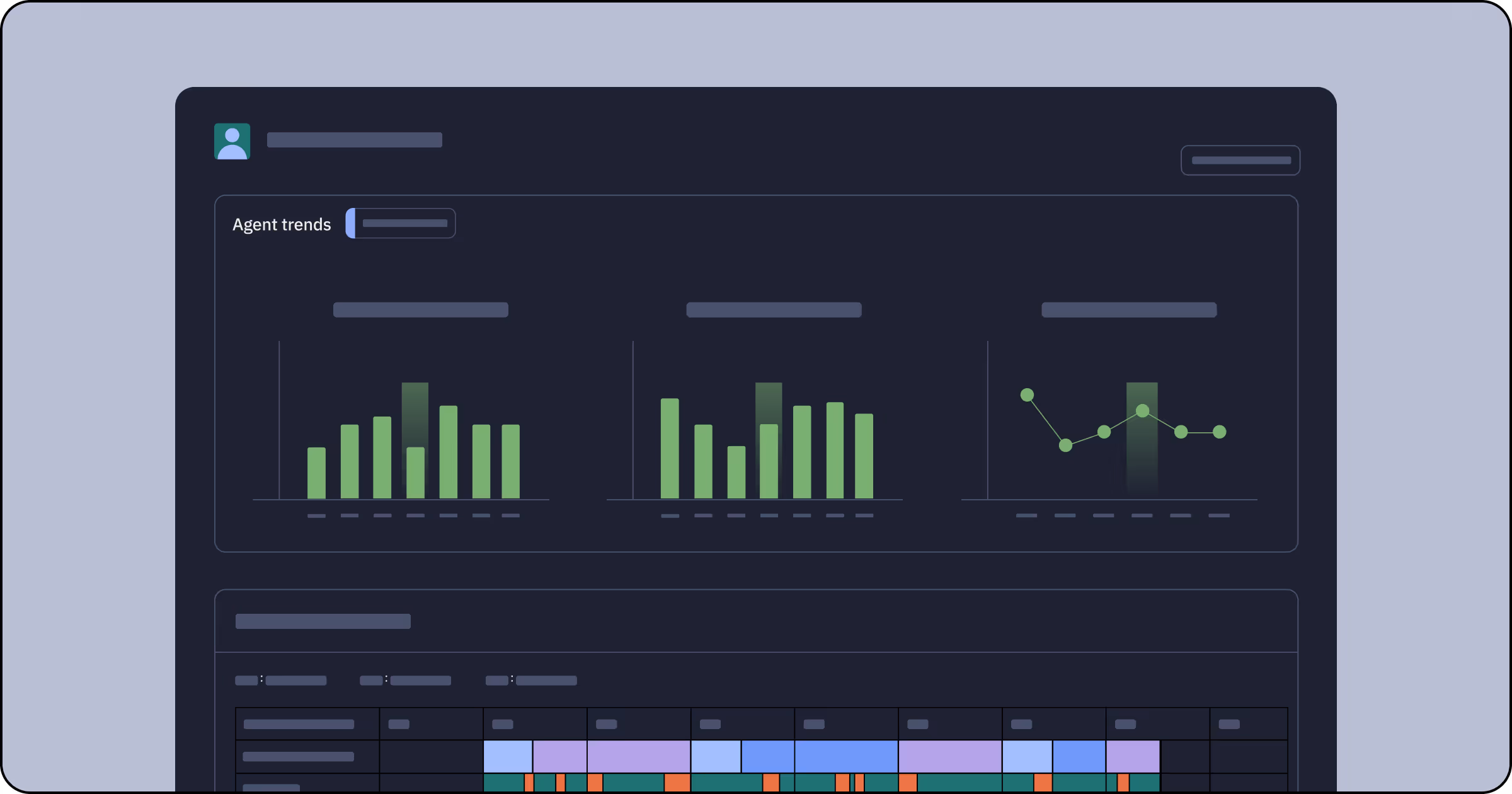Screen dimensions: 1512x794
Task: Click highlighted bar in first bar chart
Action: [415, 473]
